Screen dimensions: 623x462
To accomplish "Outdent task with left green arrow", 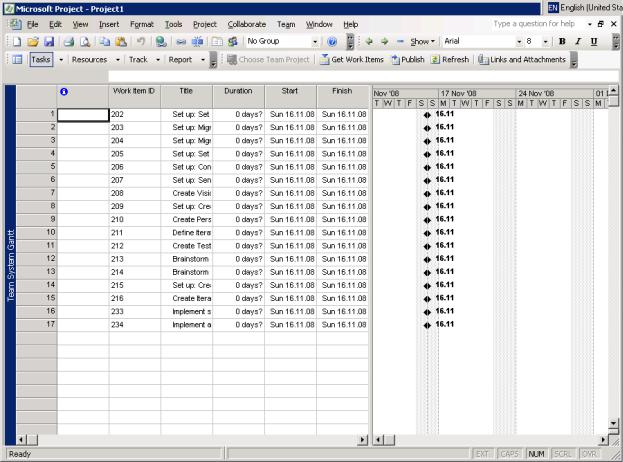I will [369, 41].
